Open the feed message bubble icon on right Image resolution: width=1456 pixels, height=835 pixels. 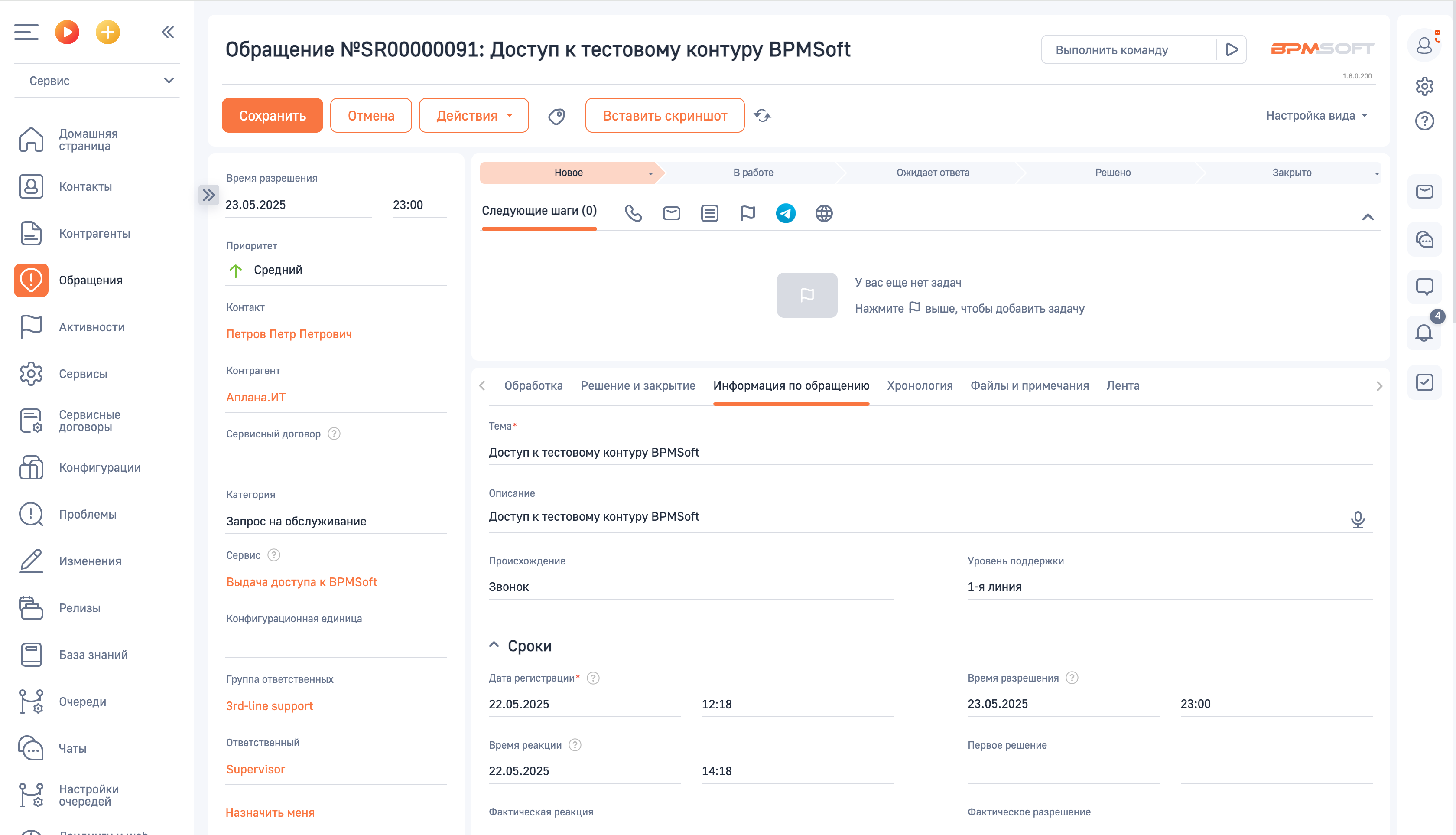[1424, 286]
